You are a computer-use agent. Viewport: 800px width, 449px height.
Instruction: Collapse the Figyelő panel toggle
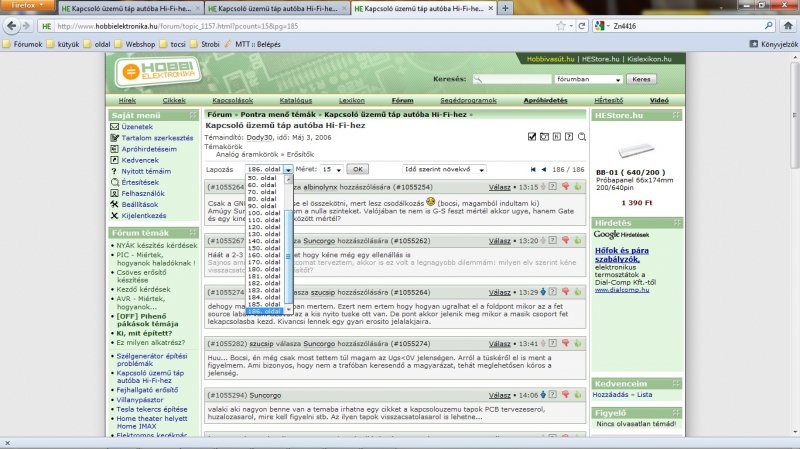tap(677, 413)
